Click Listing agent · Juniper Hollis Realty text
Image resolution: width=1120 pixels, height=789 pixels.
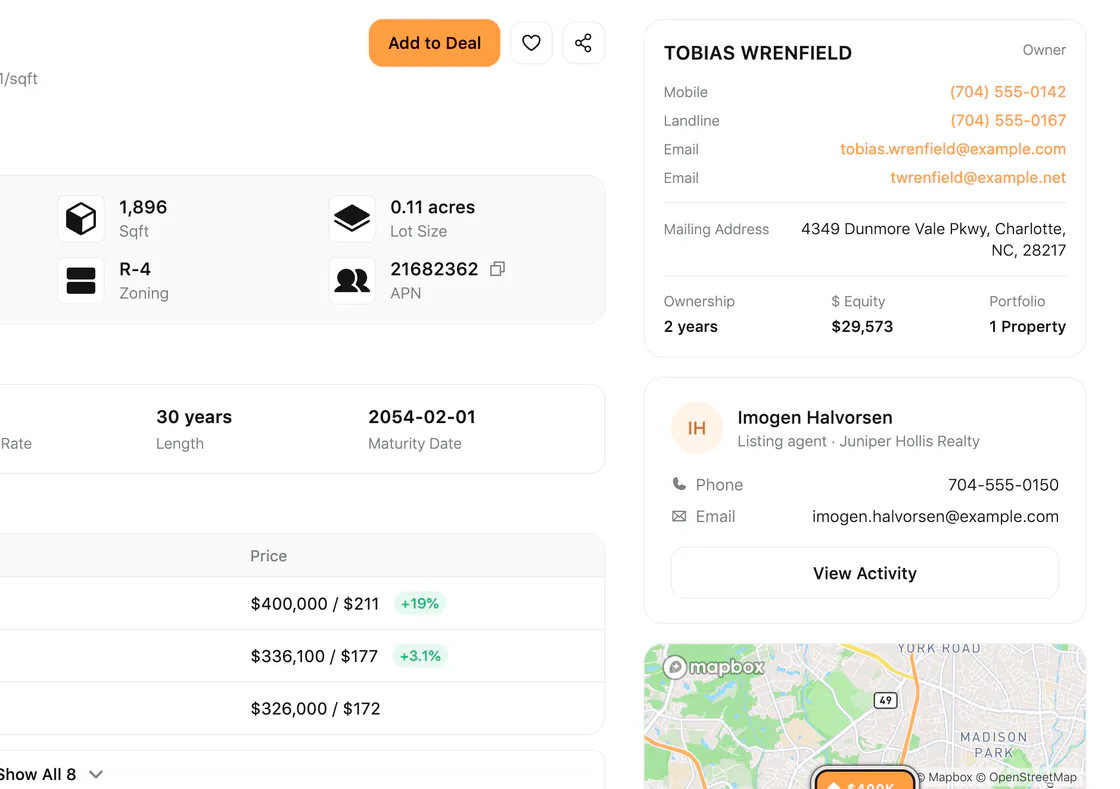point(858,441)
